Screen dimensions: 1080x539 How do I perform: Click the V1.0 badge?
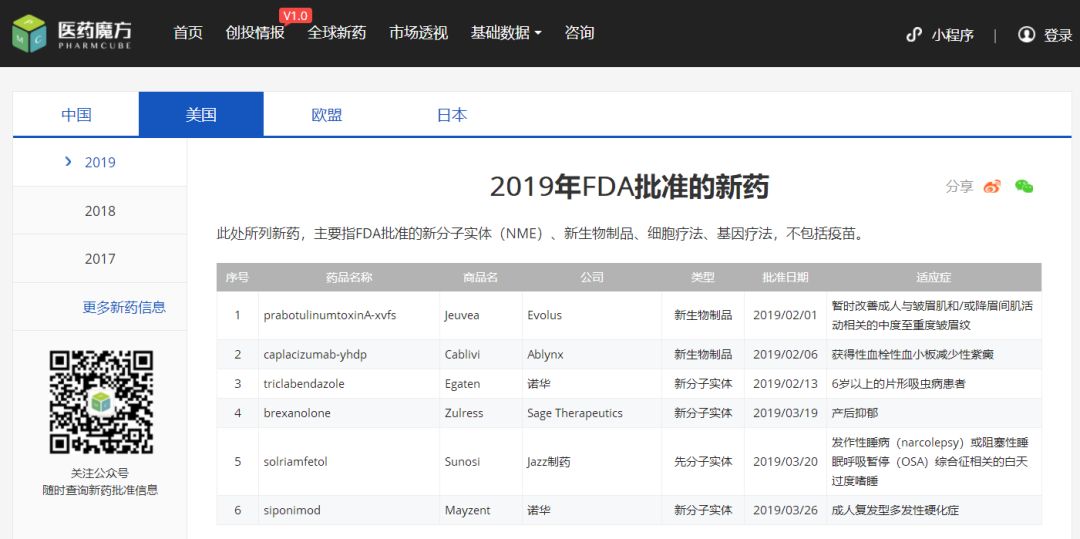(x=295, y=16)
